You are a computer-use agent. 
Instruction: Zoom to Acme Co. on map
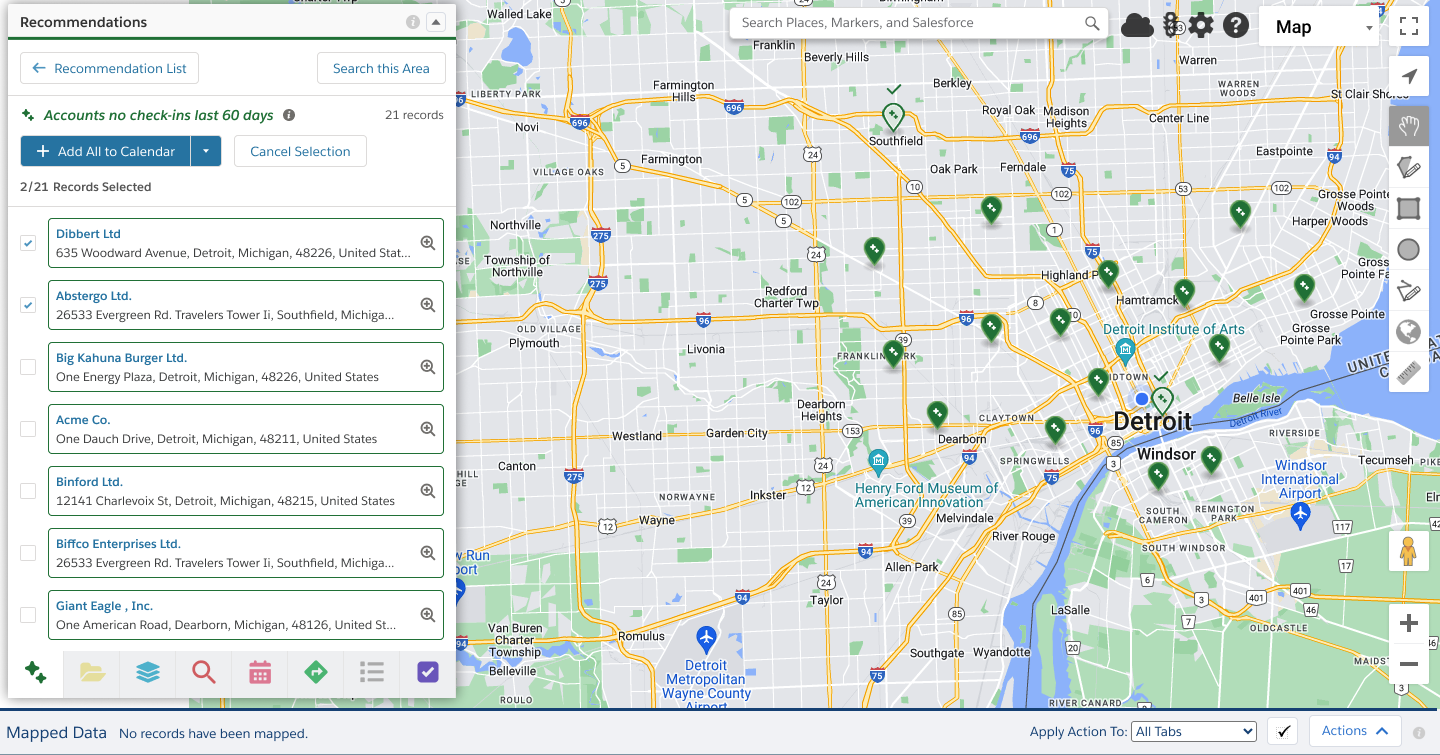[427, 429]
